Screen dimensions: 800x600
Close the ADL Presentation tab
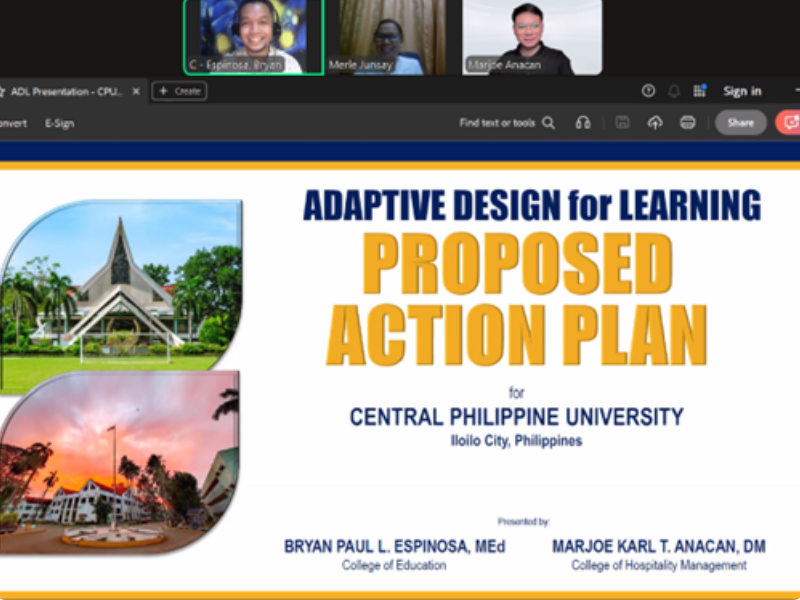(136, 91)
